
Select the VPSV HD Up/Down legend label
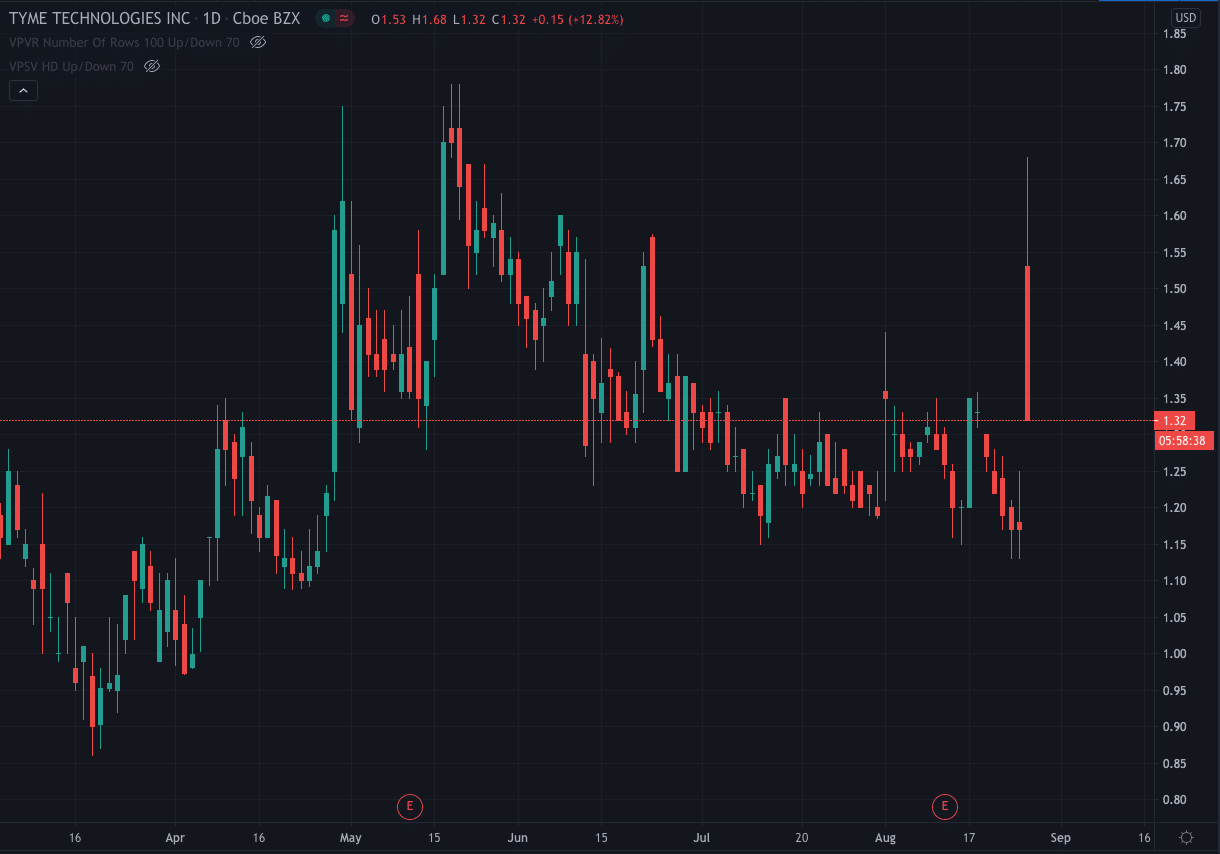click(71, 66)
